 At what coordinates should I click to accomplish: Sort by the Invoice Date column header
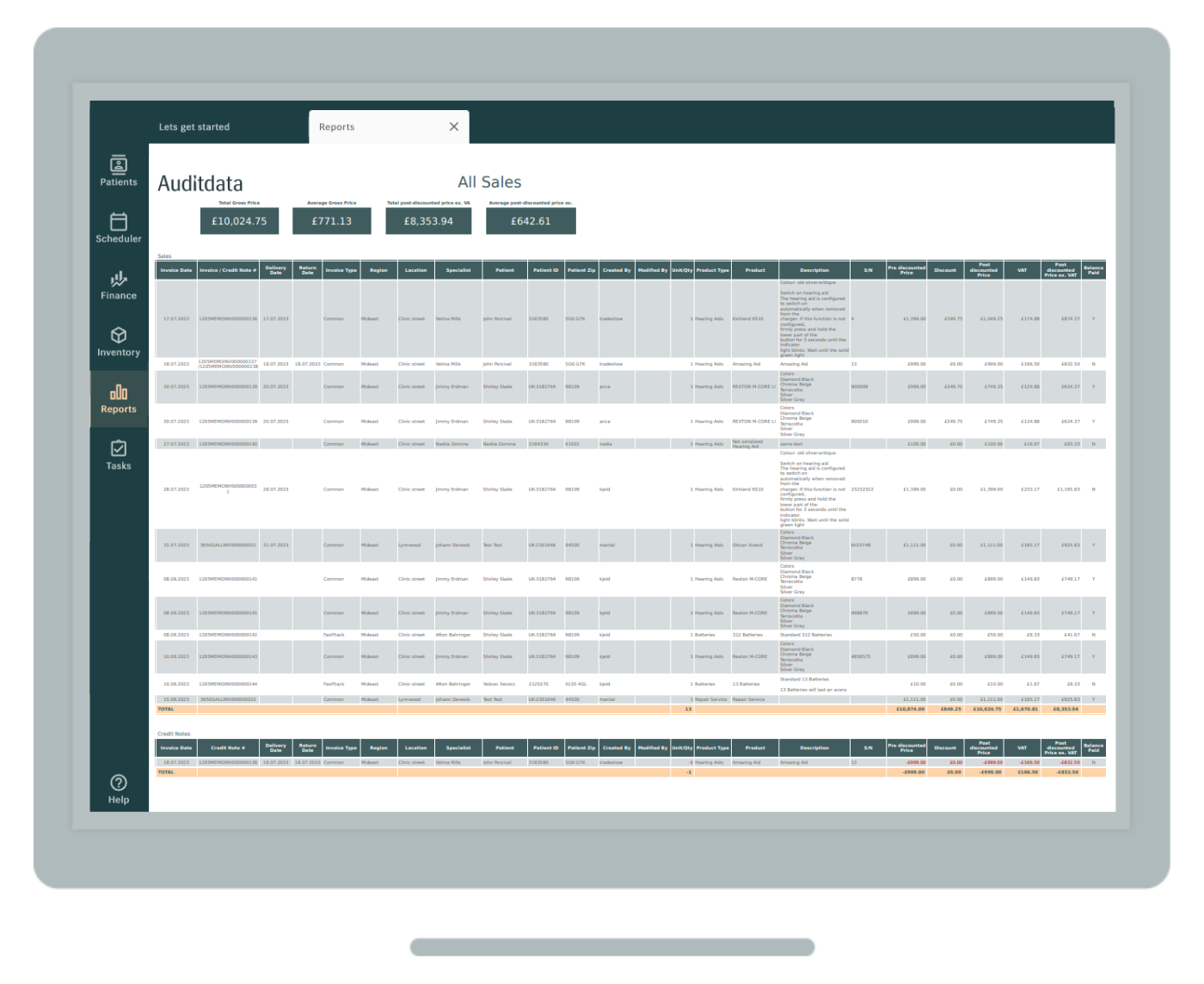pos(175,269)
